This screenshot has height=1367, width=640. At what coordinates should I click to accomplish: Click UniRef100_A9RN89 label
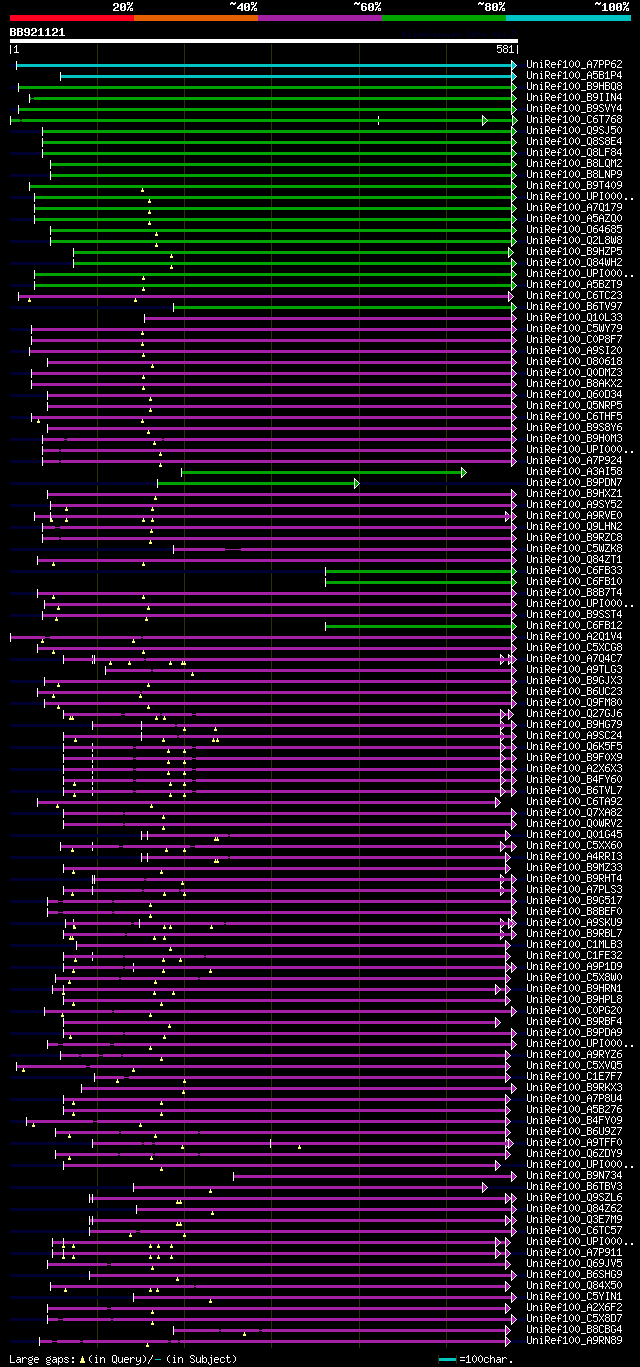click(573, 1341)
